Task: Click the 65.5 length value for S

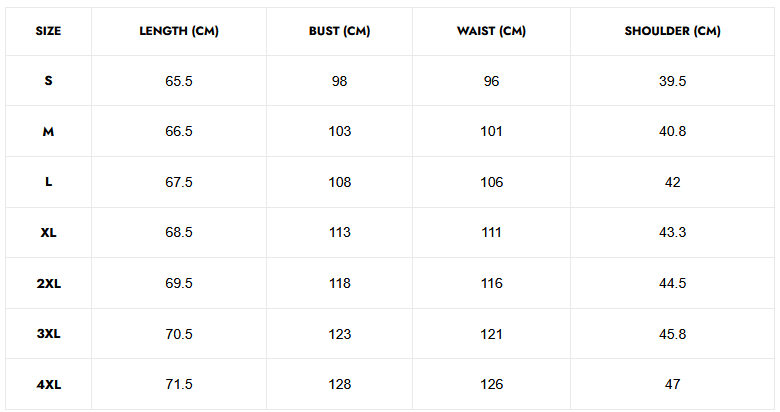Action: 179,81
